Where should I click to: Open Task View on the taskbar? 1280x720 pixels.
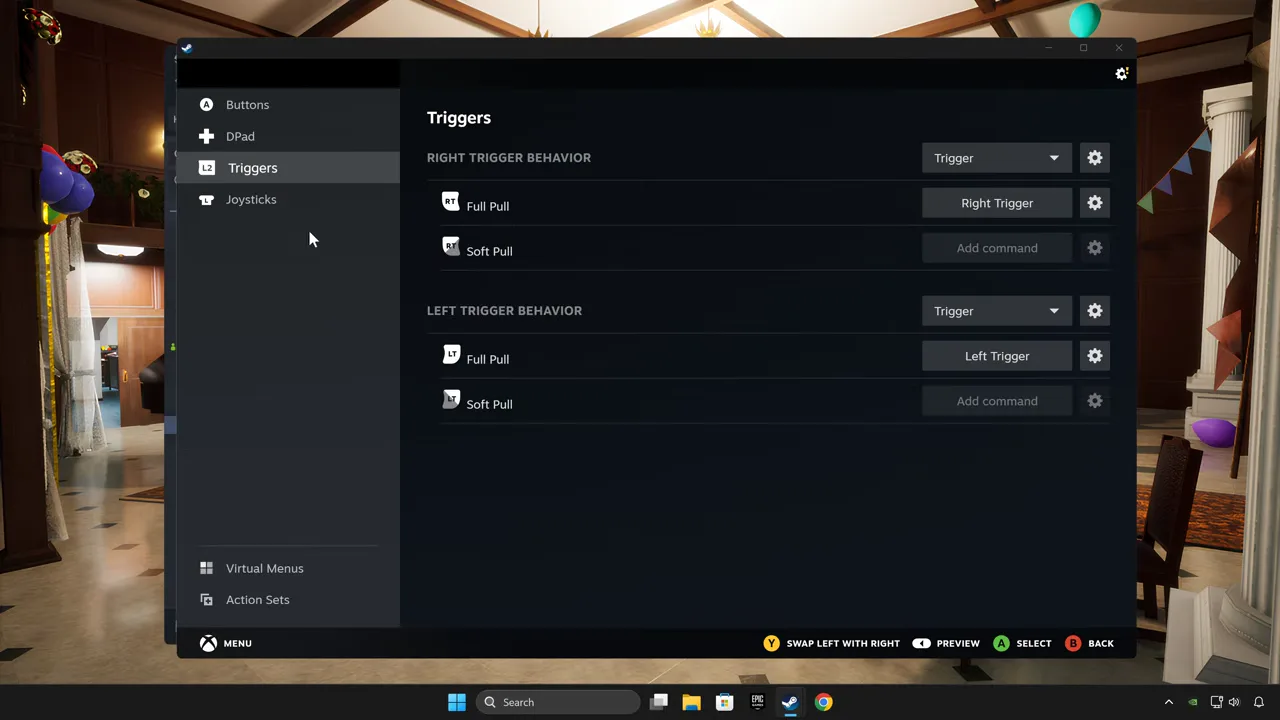[658, 702]
